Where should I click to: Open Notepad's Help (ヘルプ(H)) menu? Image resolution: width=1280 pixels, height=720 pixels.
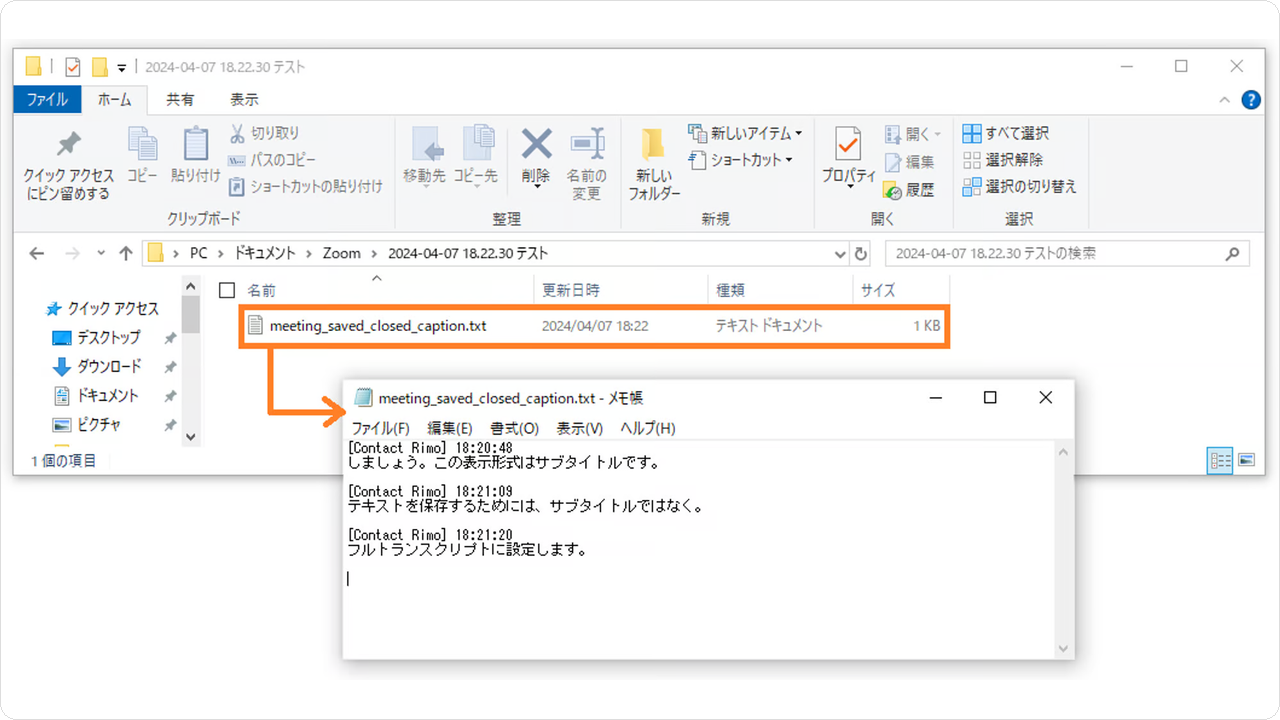[x=647, y=428]
